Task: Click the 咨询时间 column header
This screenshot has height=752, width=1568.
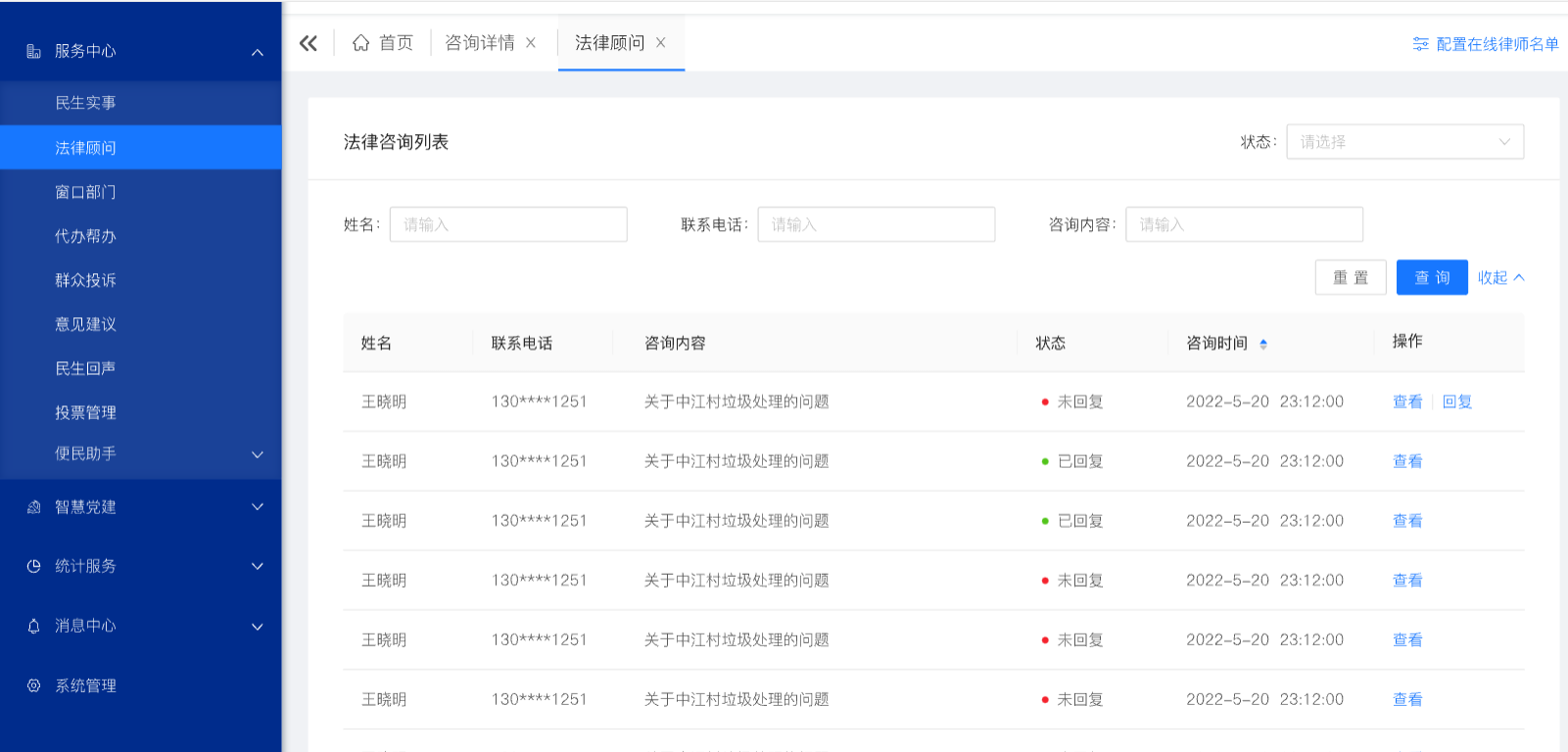Action: pyautogui.click(x=1217, y=344)
